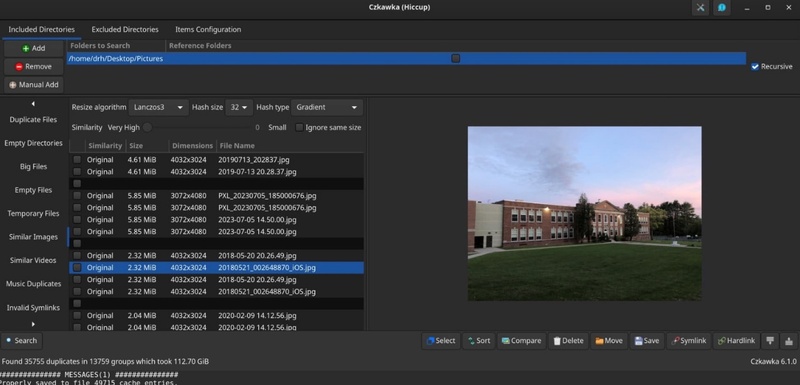Click the Symlink button
This screenshot has width=800, height=385.
point(688,341)
